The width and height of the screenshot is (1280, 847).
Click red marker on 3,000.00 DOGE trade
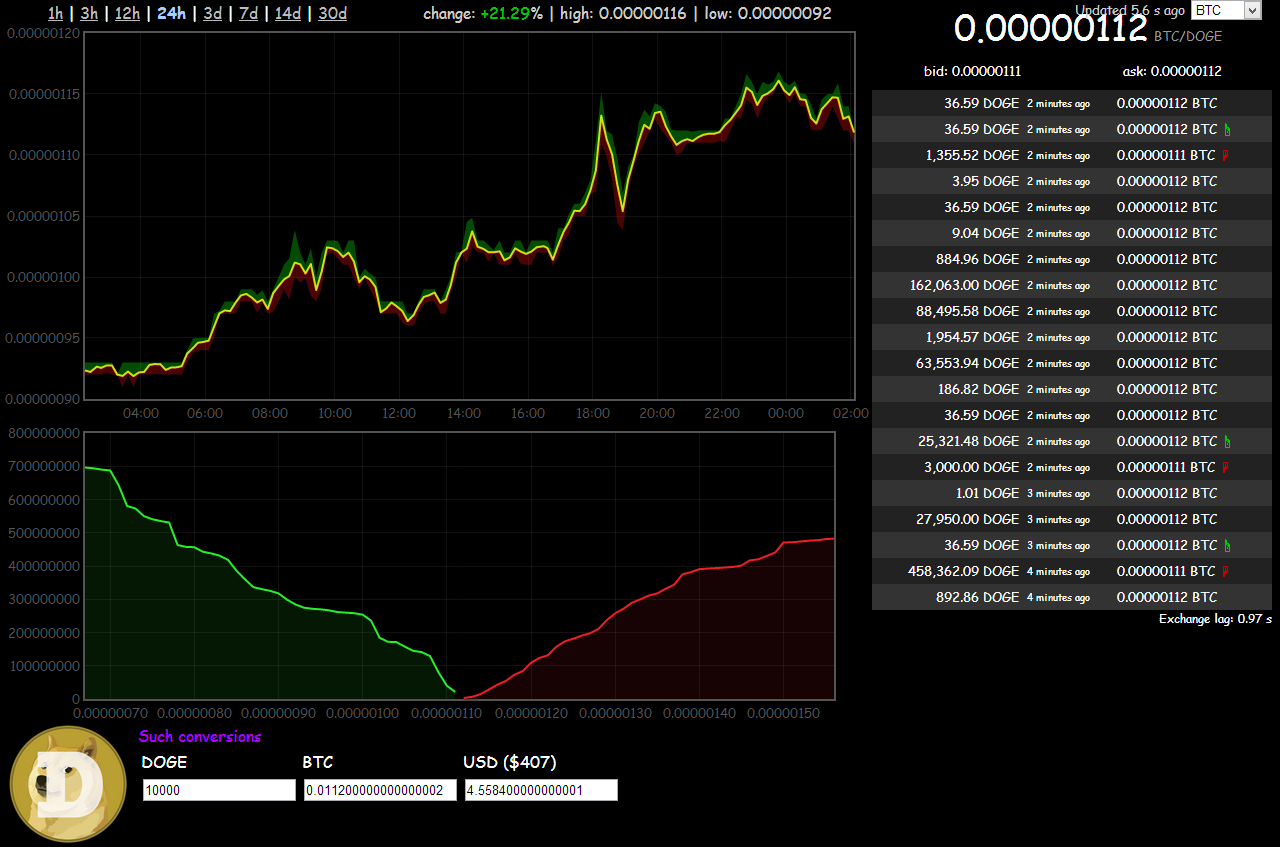[x=1225, y=467]
